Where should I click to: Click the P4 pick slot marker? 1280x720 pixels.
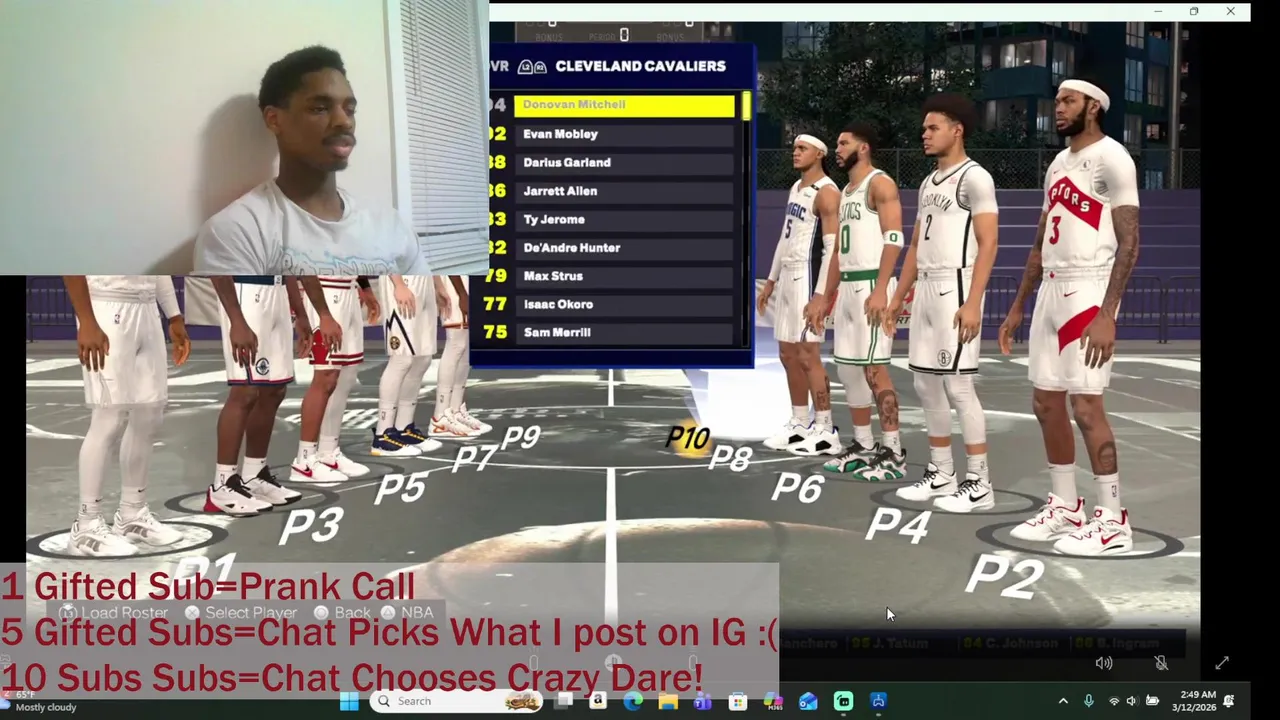click(x=898, y=526)
